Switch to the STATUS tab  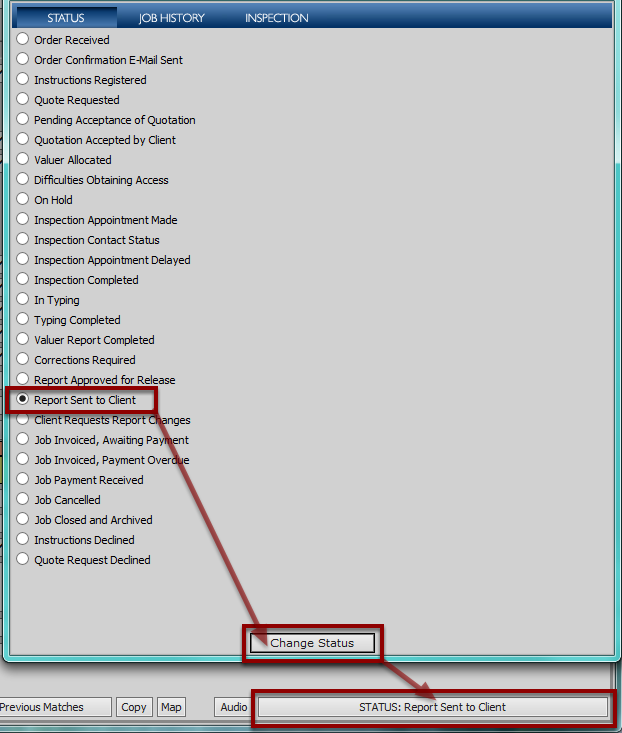pyautogui.click(x=66, y=18)
